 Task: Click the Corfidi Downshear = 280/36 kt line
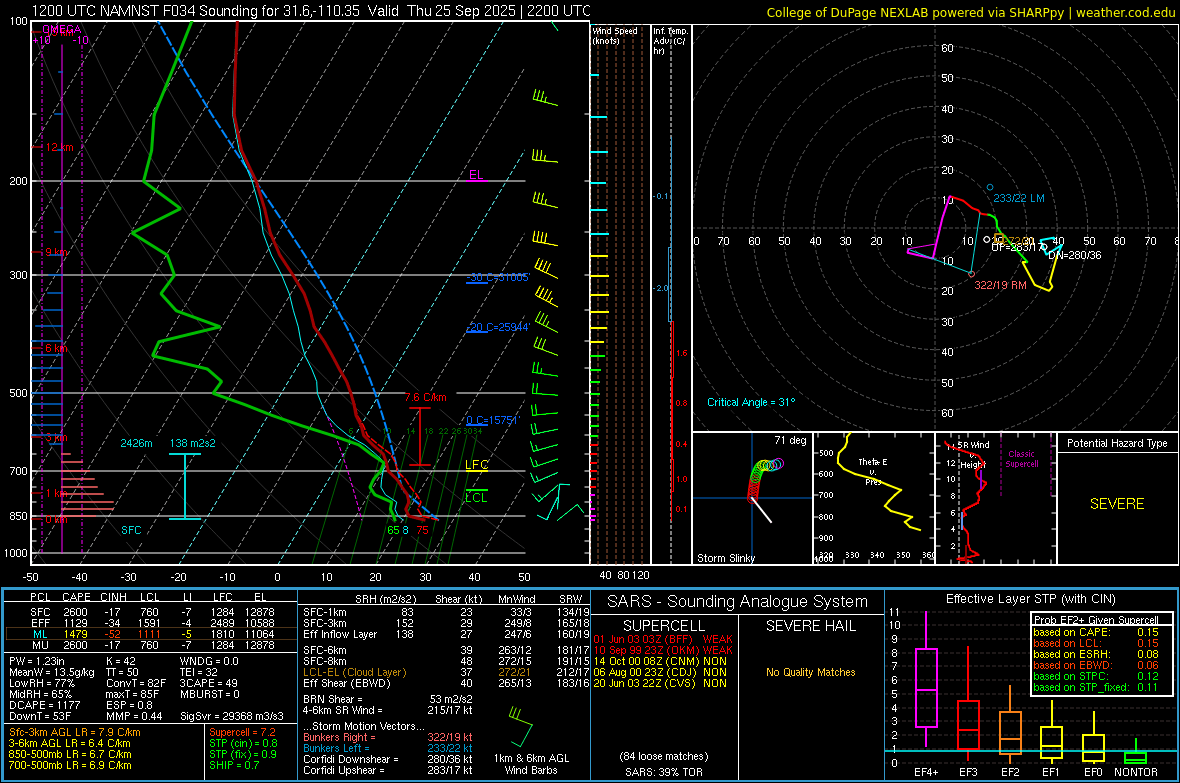pyautogui.click(x=387, y=759)
